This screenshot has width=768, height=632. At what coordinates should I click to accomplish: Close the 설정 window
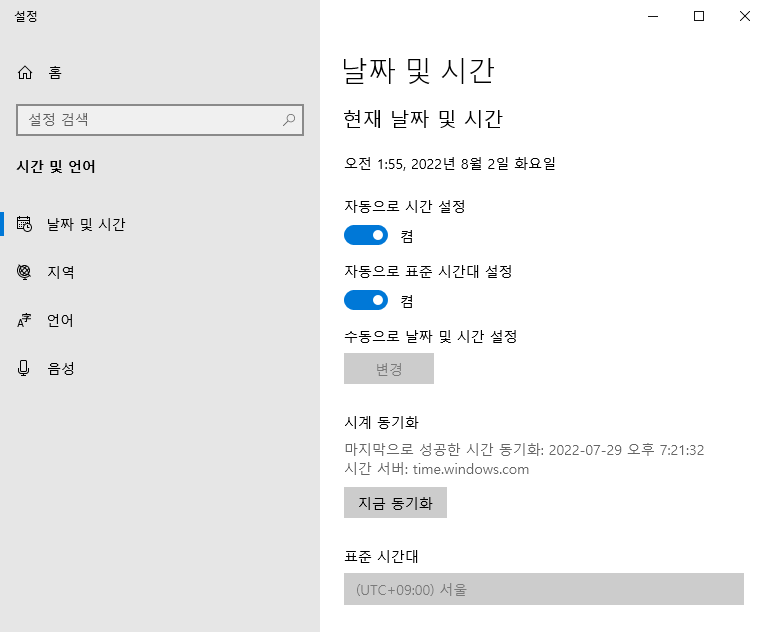[x=745, y=16]
